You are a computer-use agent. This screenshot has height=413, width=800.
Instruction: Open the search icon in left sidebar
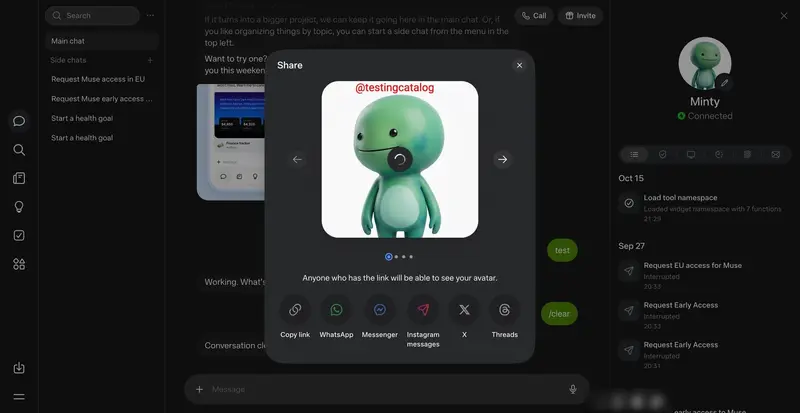(x=19, y=150)
